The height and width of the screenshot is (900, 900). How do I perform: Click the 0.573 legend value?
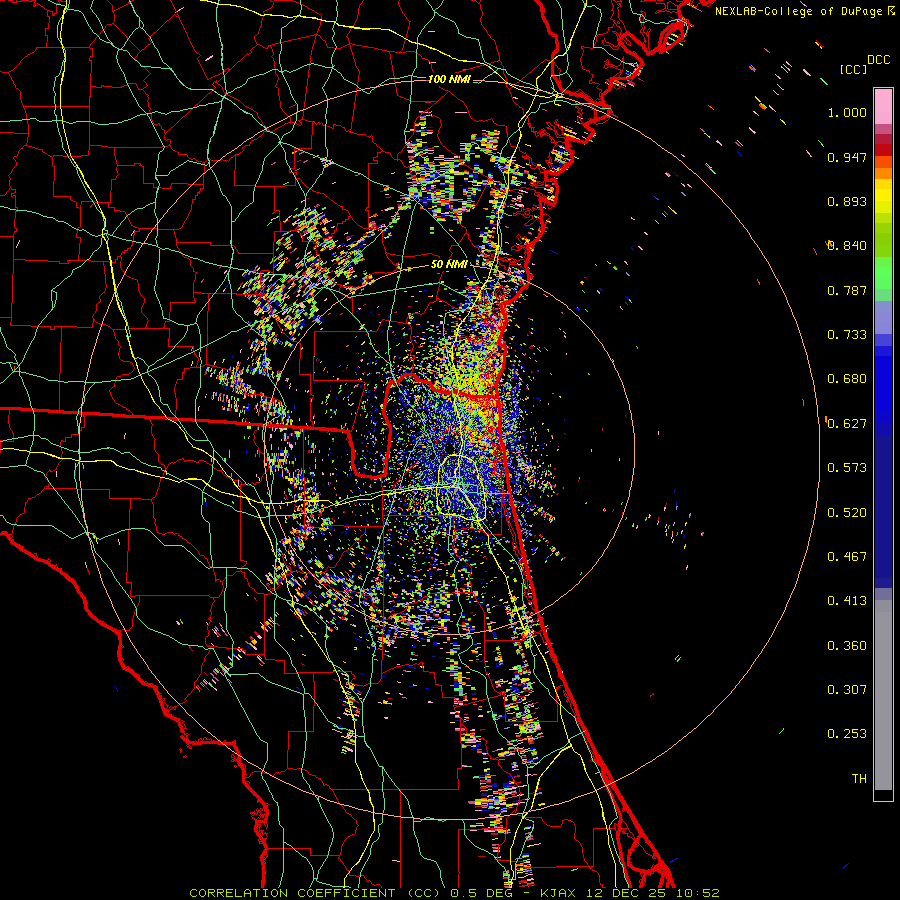[x=847, y=468]
